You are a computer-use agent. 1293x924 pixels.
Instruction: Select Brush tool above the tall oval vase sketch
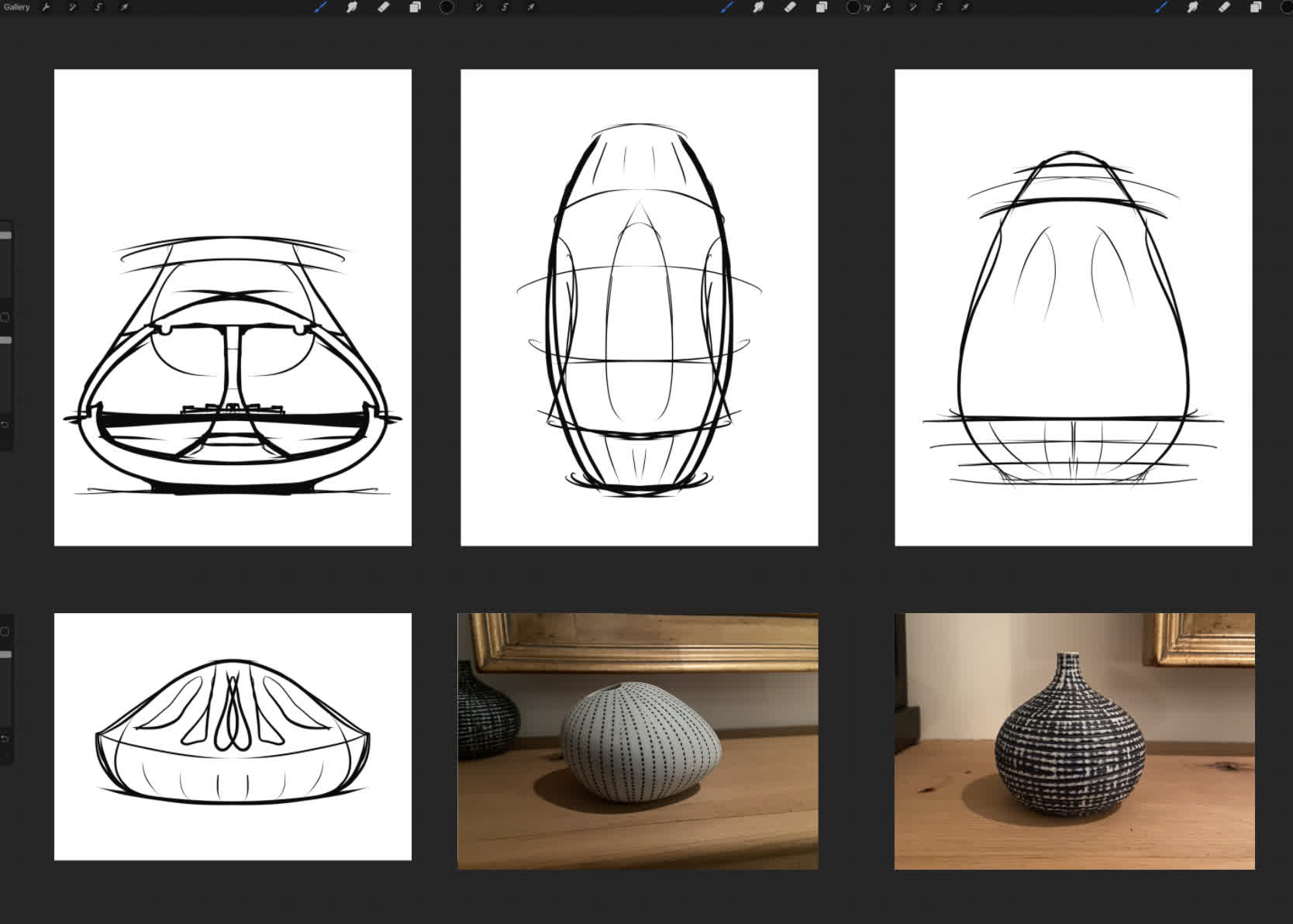[x=727, y=7]
